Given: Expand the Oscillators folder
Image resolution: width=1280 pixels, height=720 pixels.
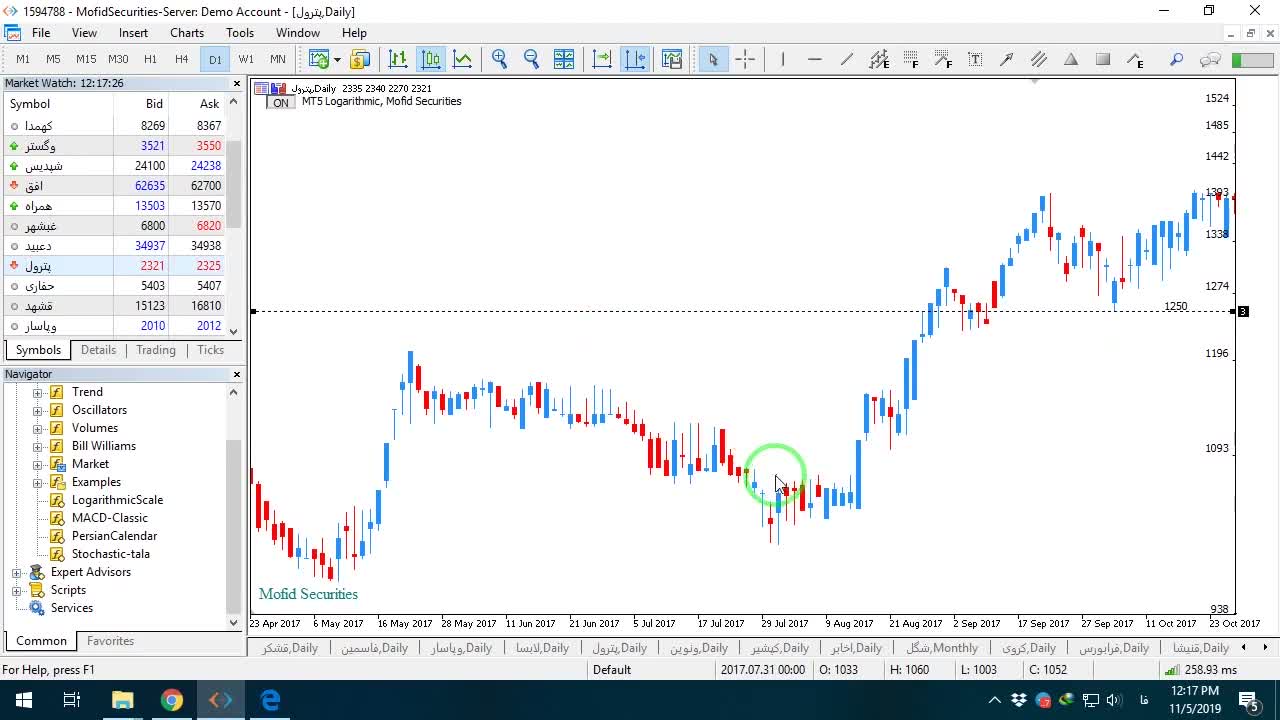Looking at the screenshot, I should click(x=38, y=410).
